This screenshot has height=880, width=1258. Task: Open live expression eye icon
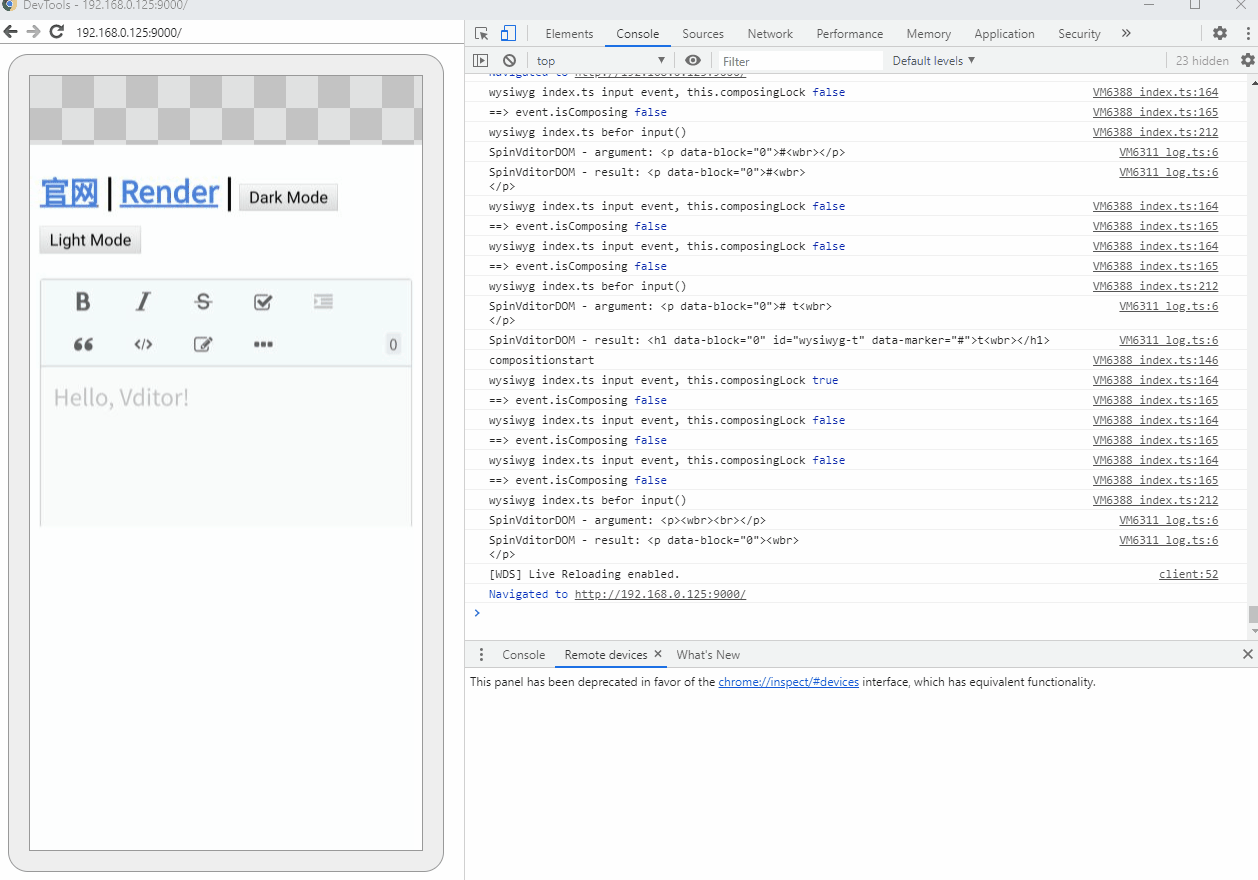693,61
